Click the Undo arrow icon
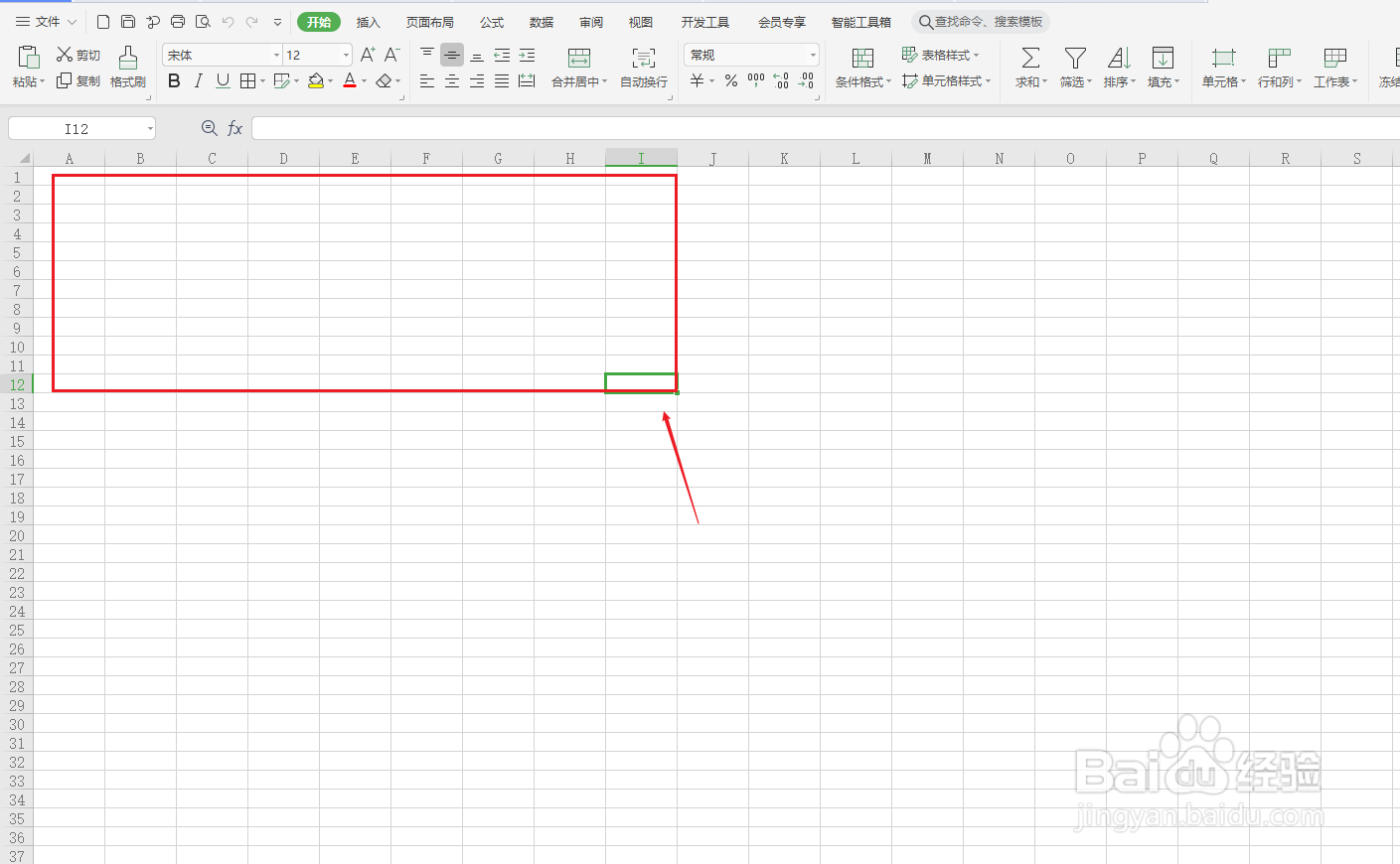 click(x=228, y=22)
